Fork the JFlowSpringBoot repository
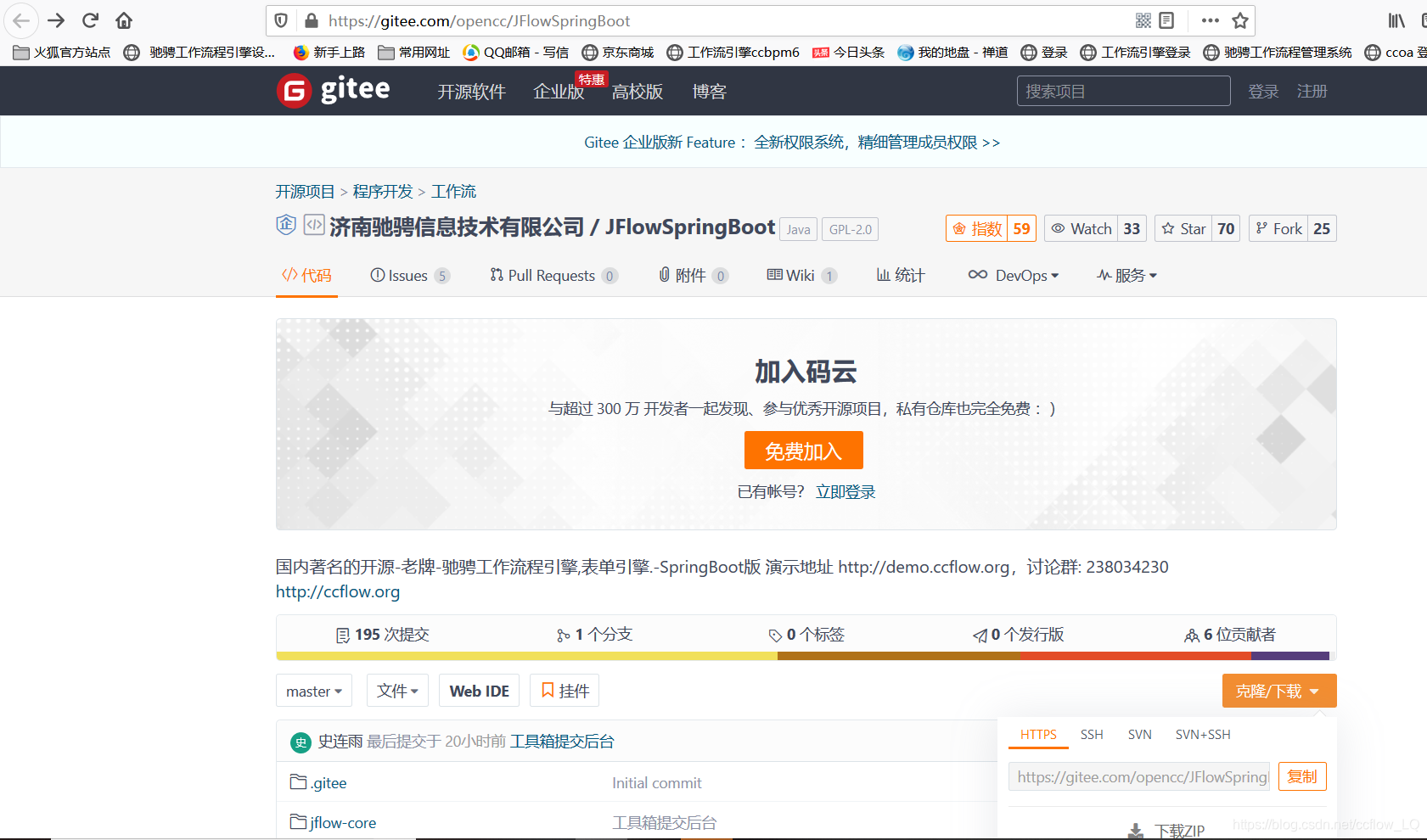The image size is (1427, 840). coord(1278,229)
